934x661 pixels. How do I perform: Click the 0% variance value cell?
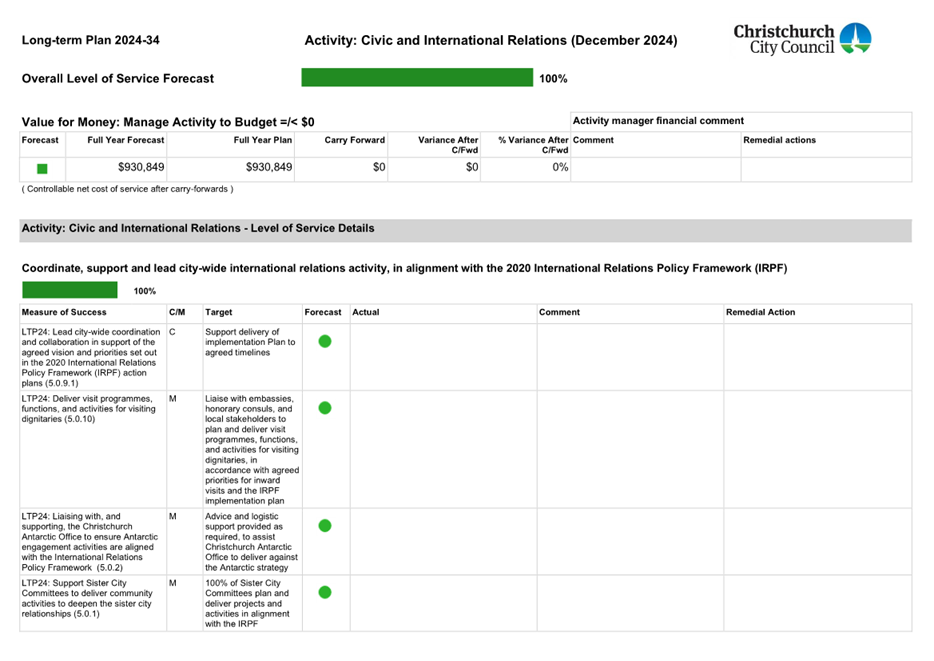pos(559,168)
